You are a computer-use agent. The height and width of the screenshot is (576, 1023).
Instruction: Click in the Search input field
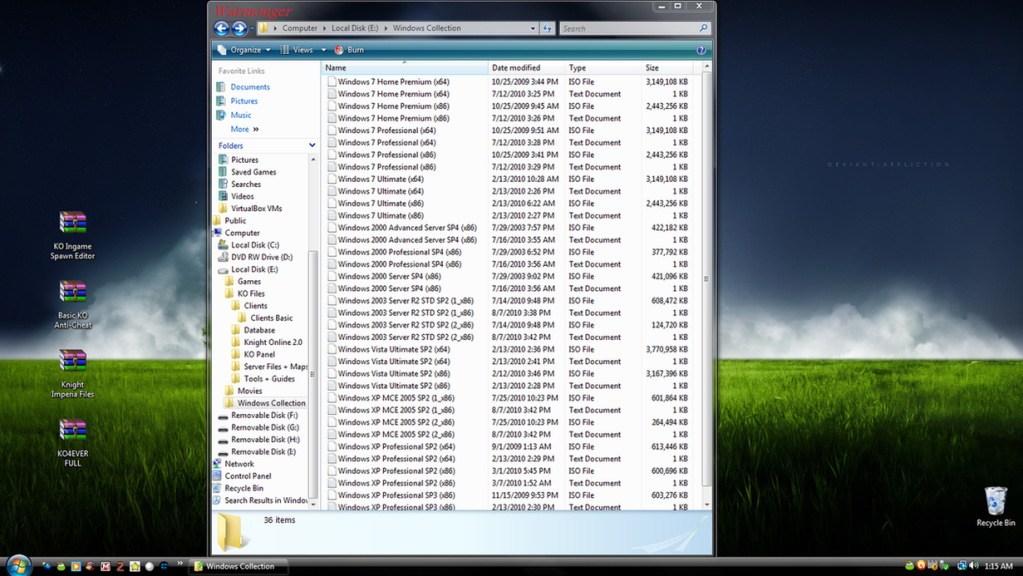pyautogui.click(x=628, y=29)
